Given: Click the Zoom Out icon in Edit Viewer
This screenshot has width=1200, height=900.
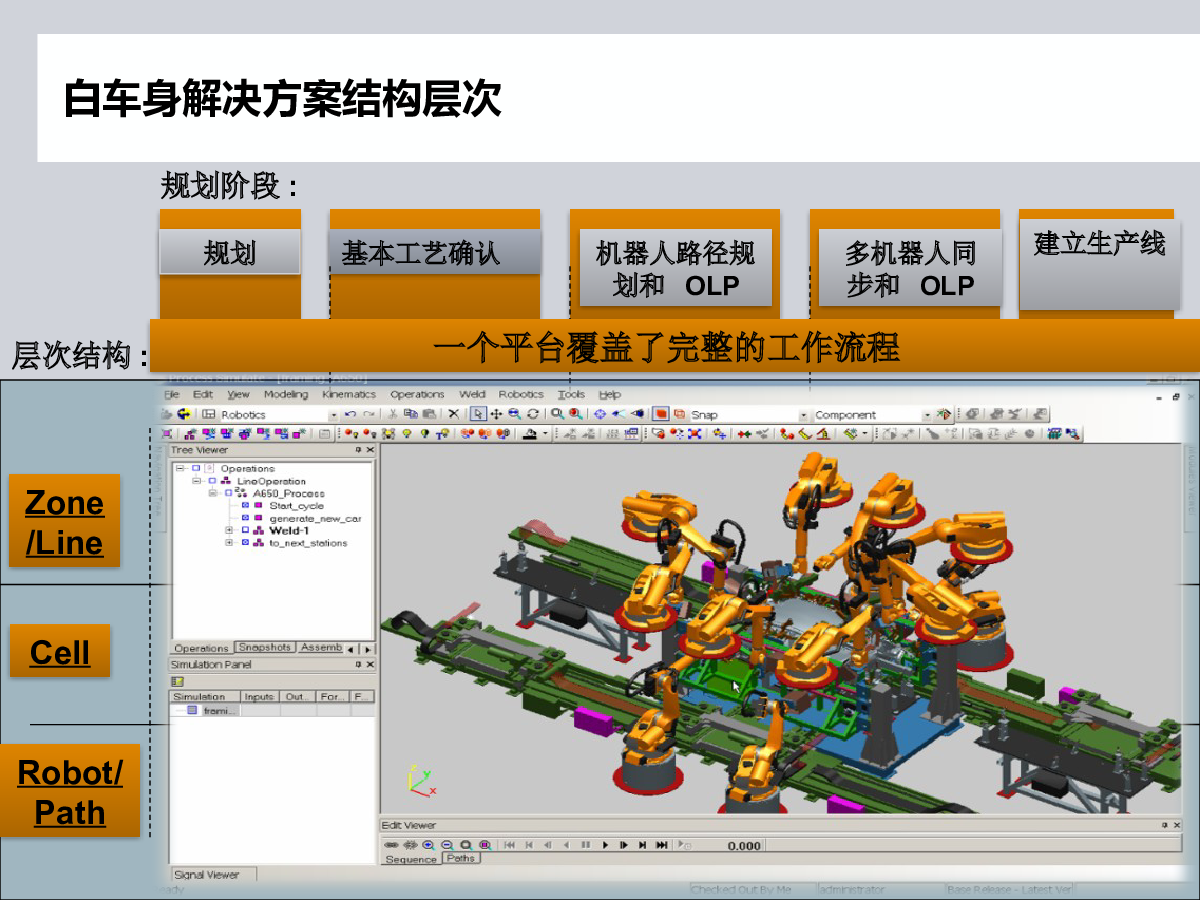Looking at the screenshot, I should click(447, 845).
